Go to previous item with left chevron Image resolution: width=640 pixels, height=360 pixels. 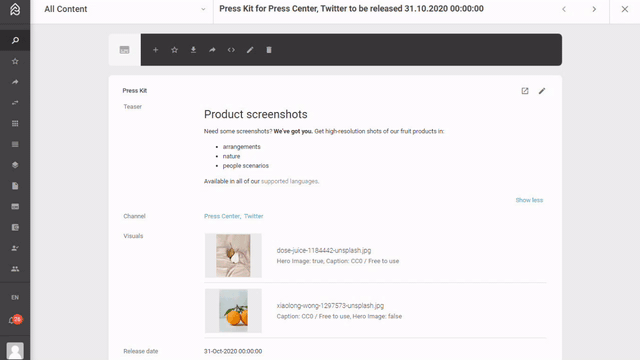(564, 9)
